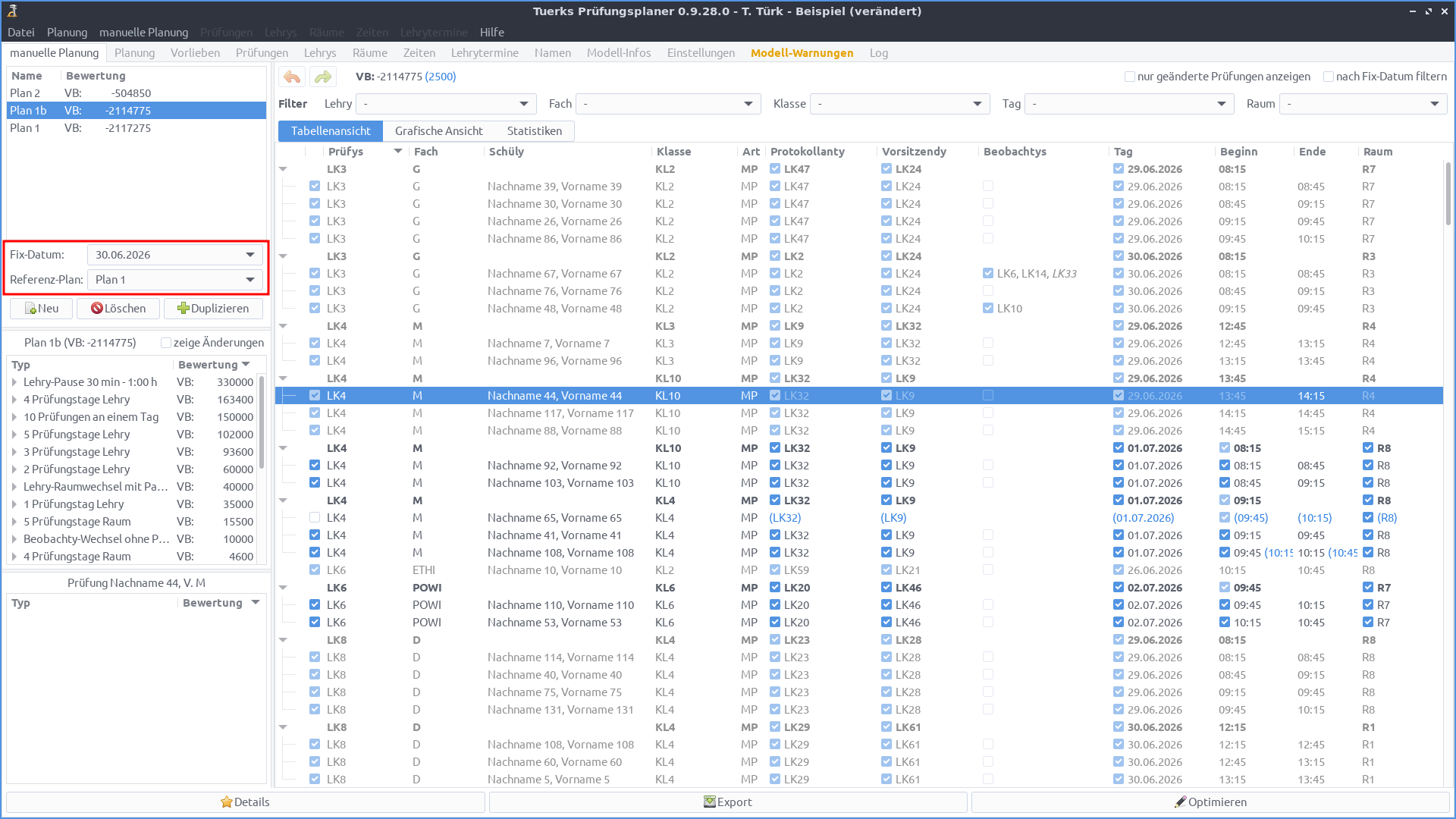This screenshot has height=819, width=1456.
Task: Switch to the Modell-Warnungen tab
Action: tap(802, 53)
